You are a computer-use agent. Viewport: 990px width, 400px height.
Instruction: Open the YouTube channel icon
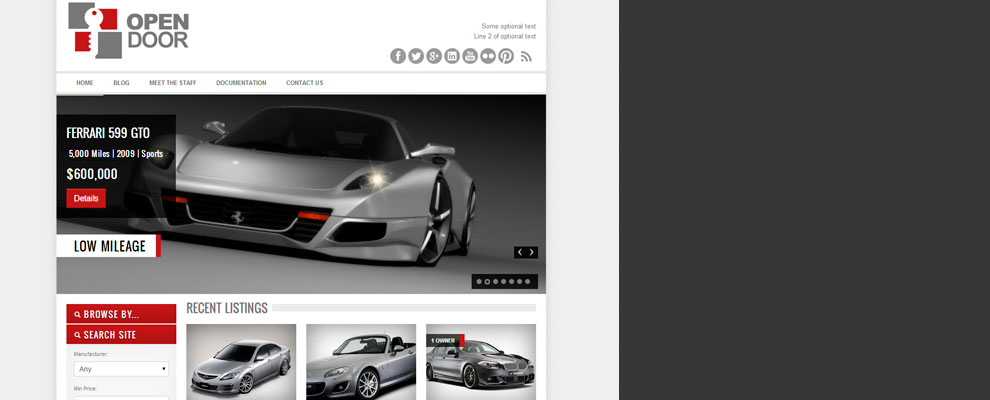pyautogui.click(x=470, y=56)
